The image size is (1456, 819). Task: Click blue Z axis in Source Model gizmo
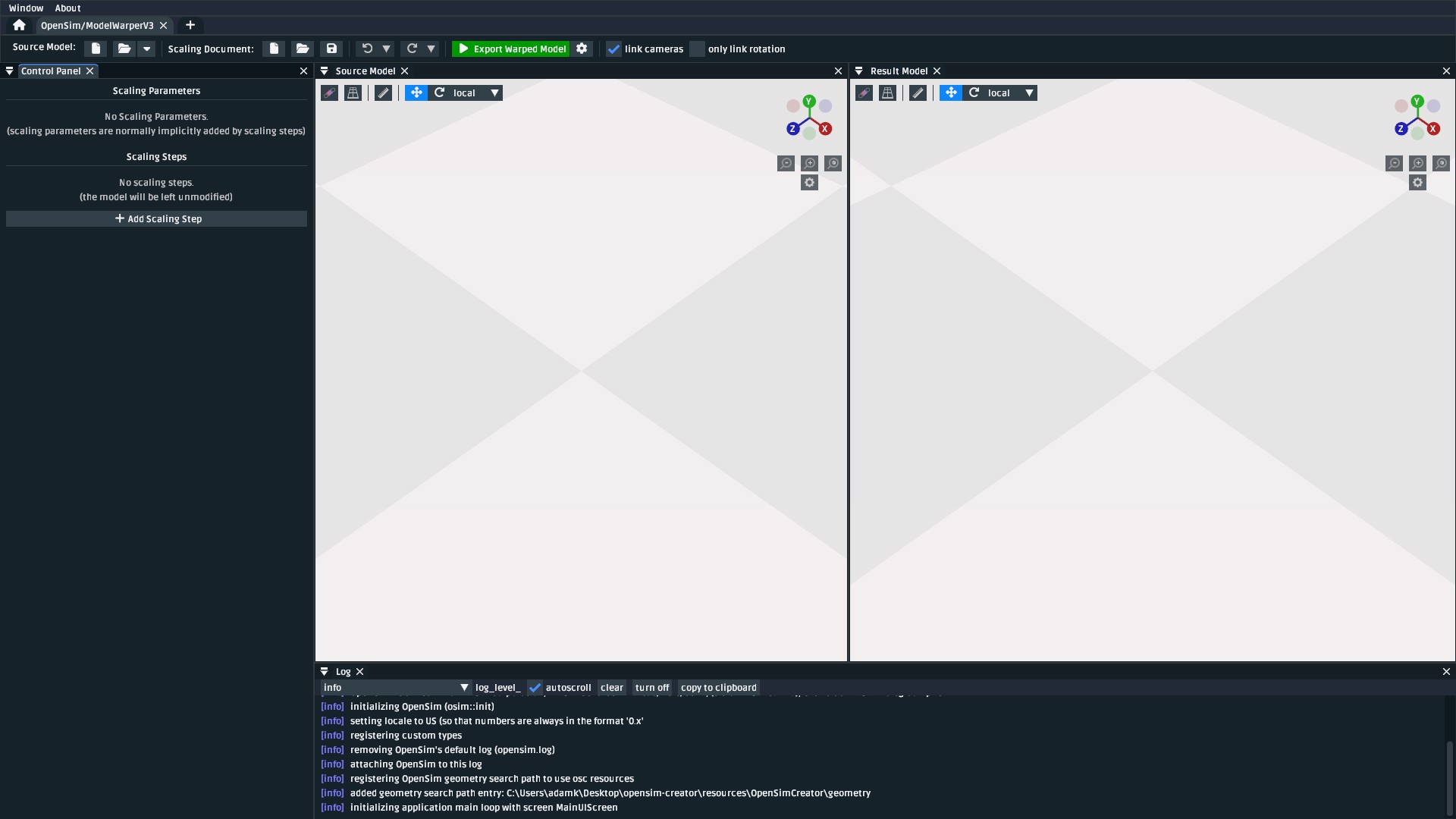point(793,128)
